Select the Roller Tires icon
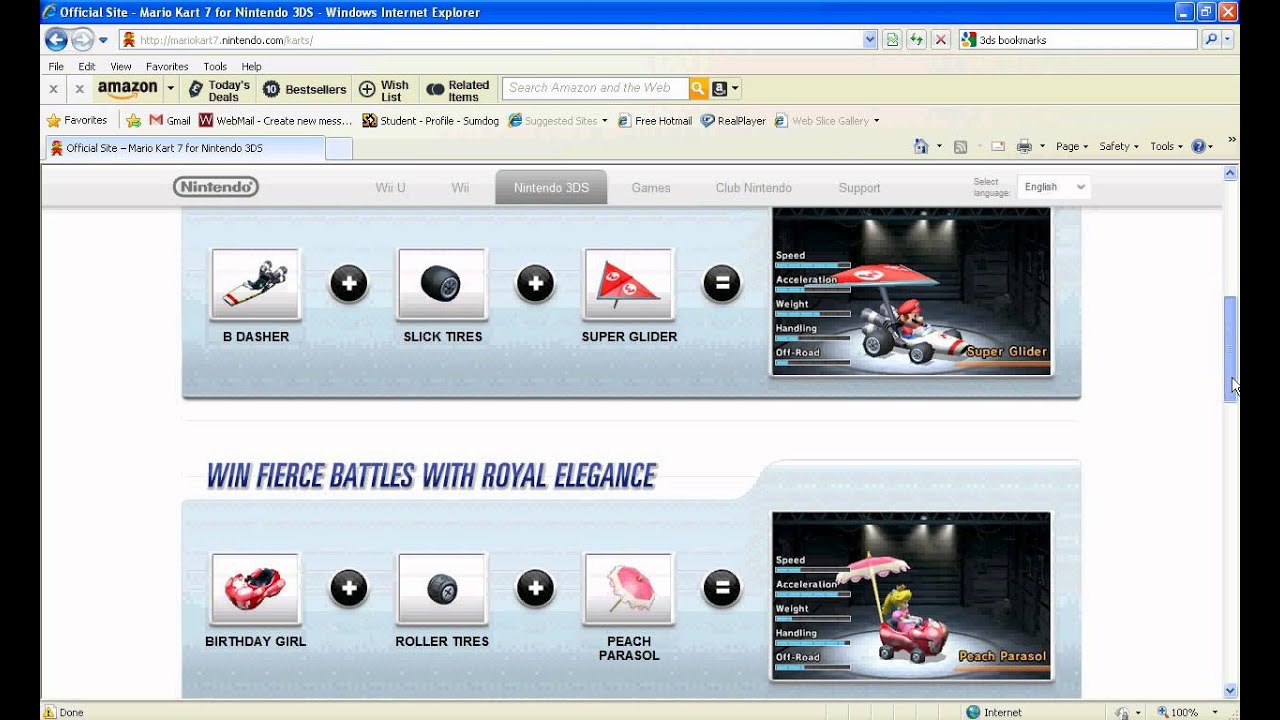 coord(442,589)
